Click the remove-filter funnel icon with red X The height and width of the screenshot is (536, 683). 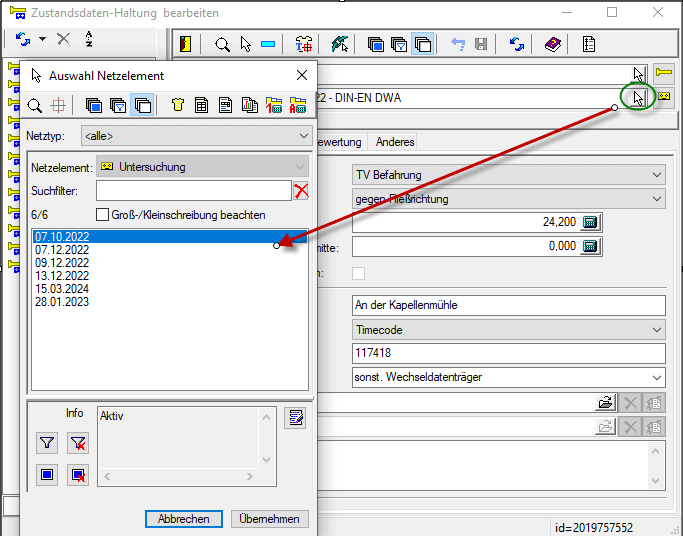tap(77, 443)
